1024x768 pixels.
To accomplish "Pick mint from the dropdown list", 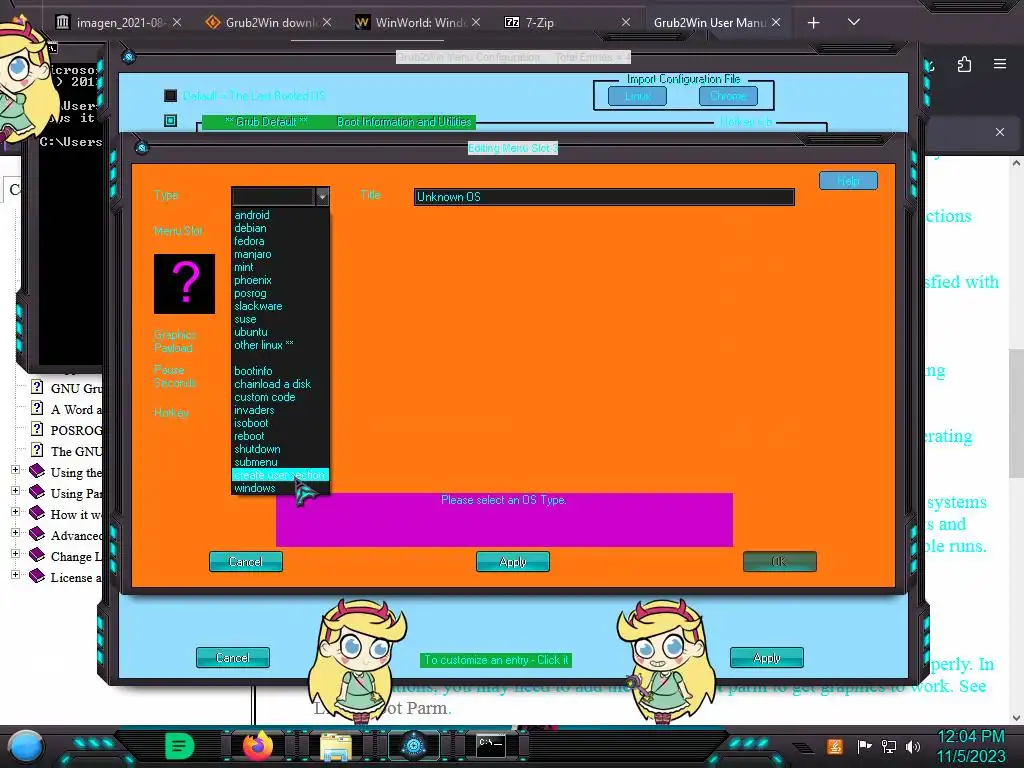I will point(244,267).
